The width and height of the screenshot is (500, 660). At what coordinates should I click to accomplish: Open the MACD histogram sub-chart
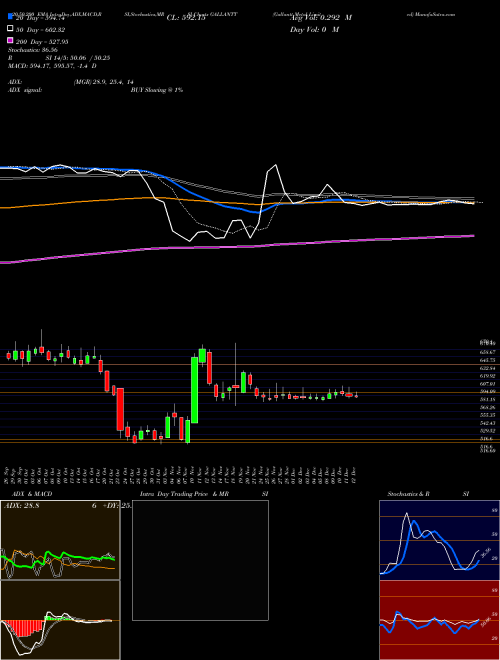coord(60,620)
